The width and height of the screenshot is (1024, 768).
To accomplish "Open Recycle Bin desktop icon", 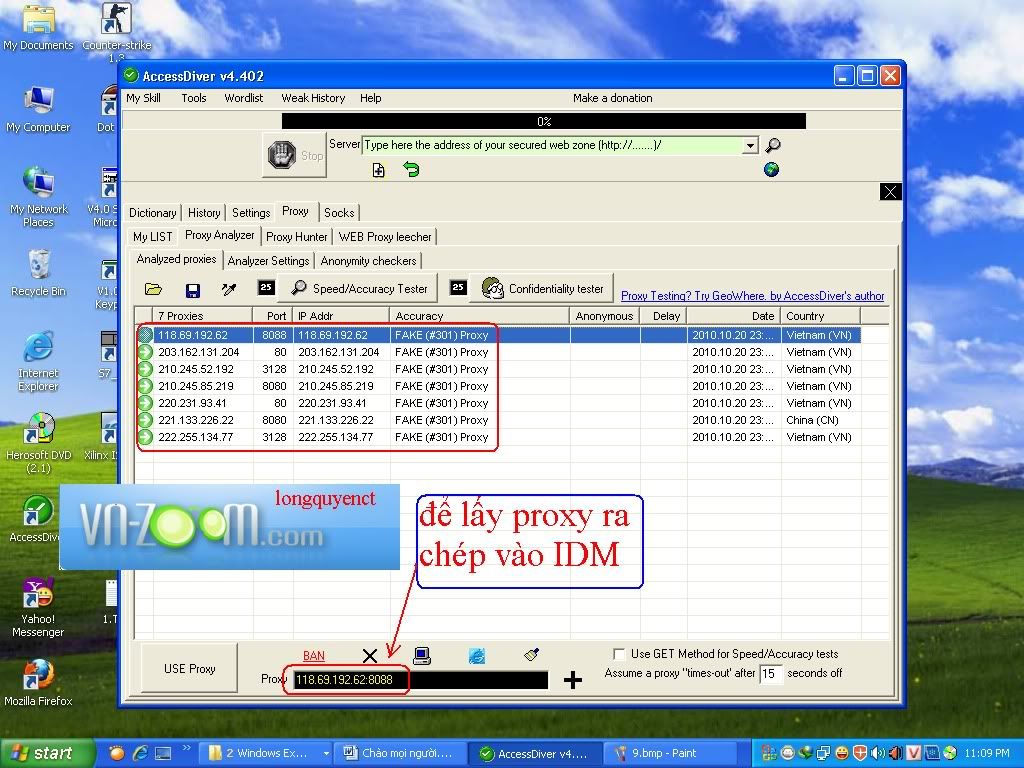I will 38,273.
